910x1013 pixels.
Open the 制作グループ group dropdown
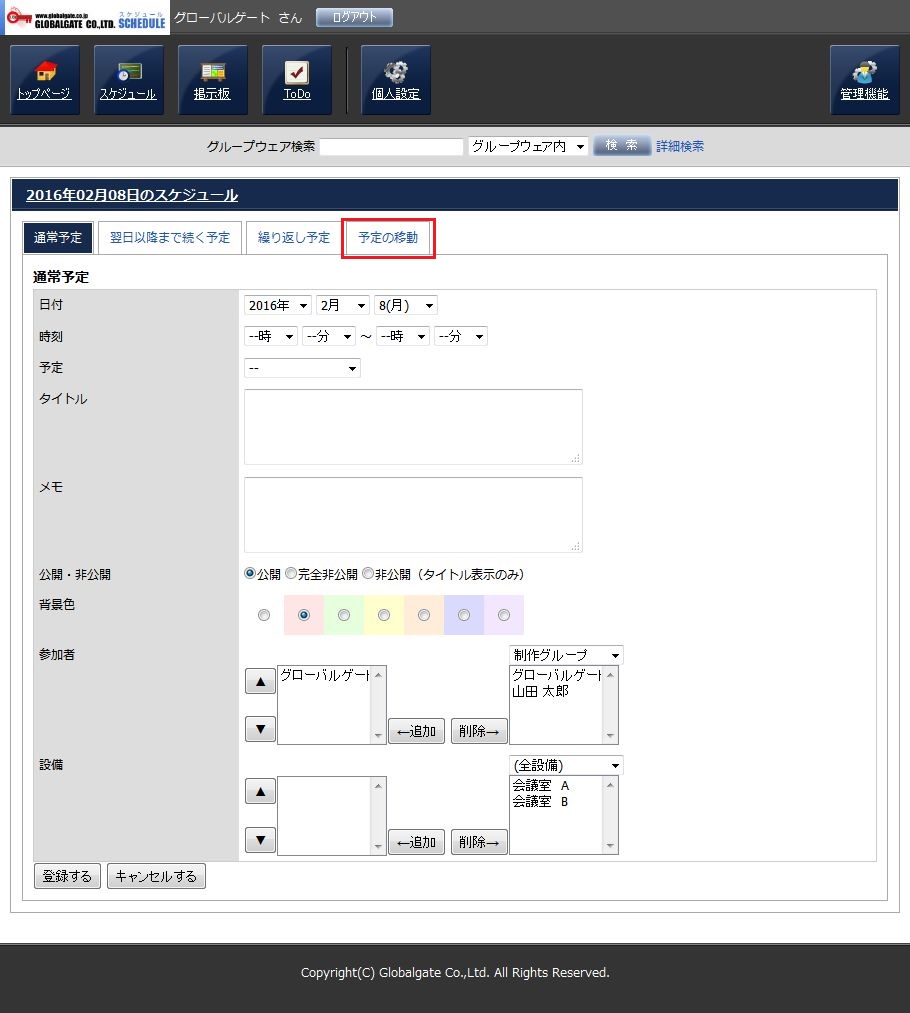pos(565,655)
